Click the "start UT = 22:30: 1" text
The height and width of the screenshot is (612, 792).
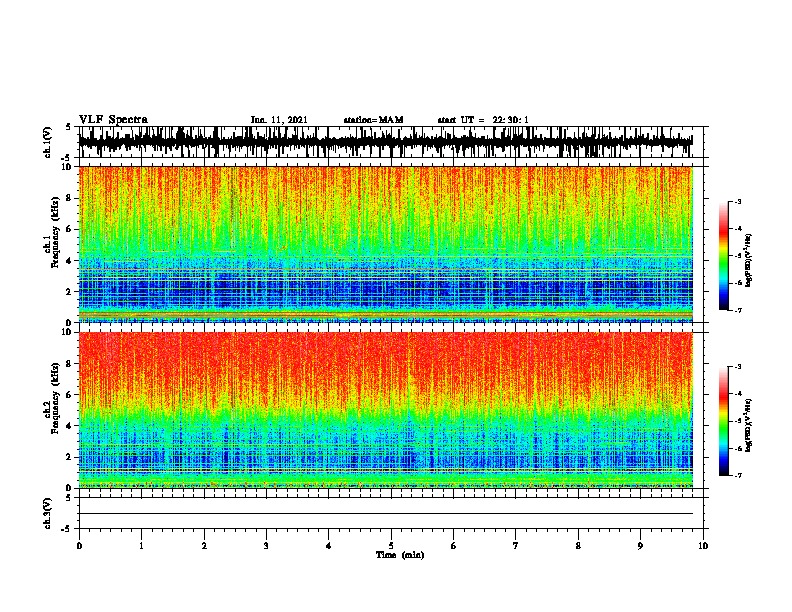pyautogui.click(x=483, y=120)
